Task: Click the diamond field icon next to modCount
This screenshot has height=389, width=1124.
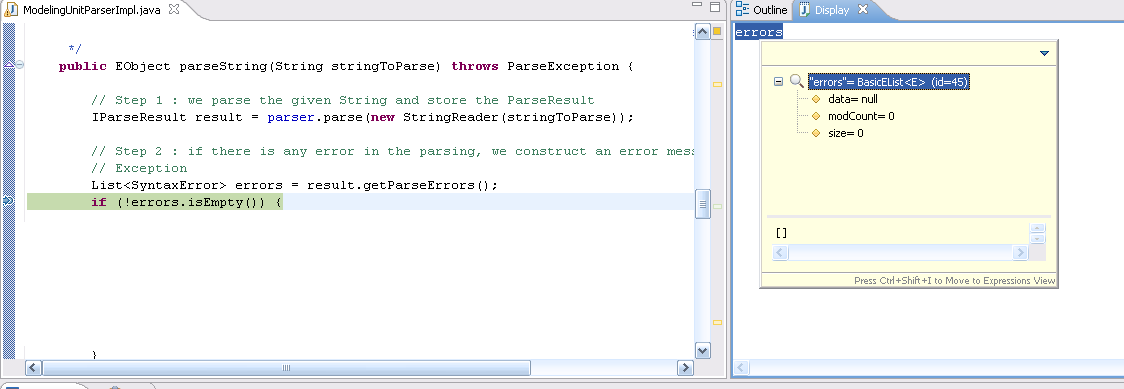Action: click(816, 116)
